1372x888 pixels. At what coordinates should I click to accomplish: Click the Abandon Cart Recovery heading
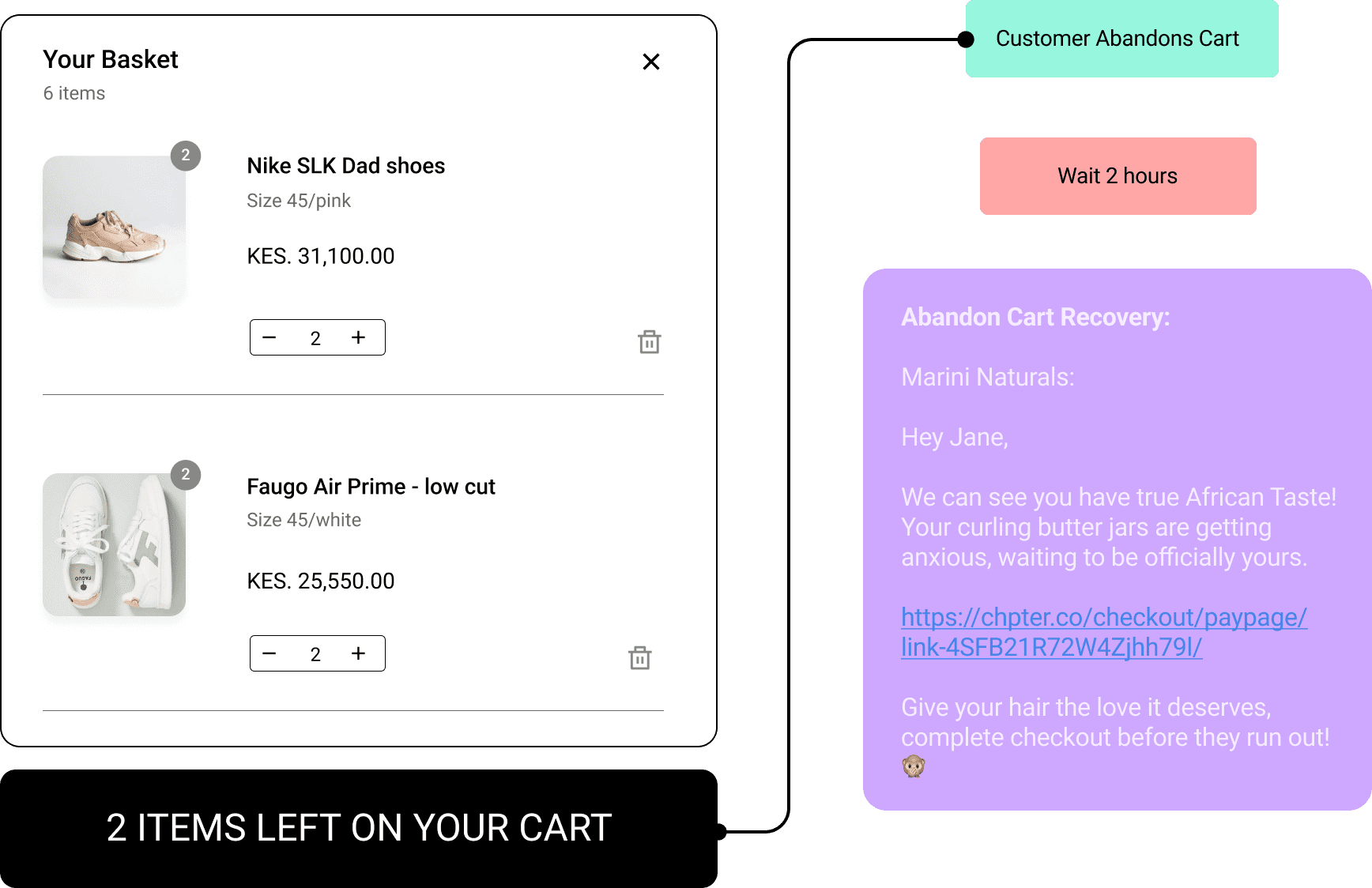coord(1035,318)
